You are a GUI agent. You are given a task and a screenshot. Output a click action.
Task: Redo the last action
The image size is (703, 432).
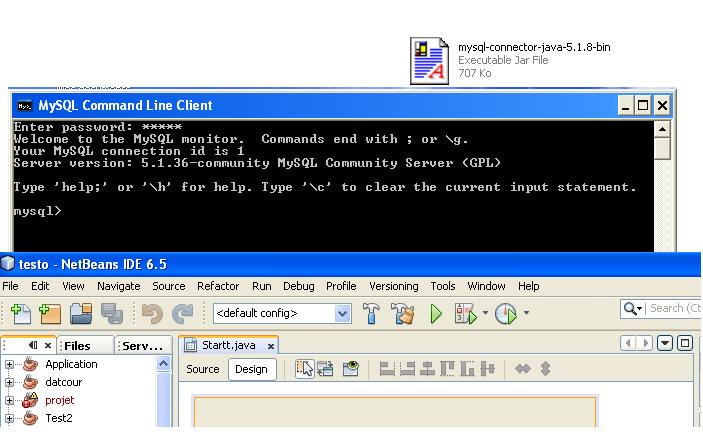coord(182,313)
